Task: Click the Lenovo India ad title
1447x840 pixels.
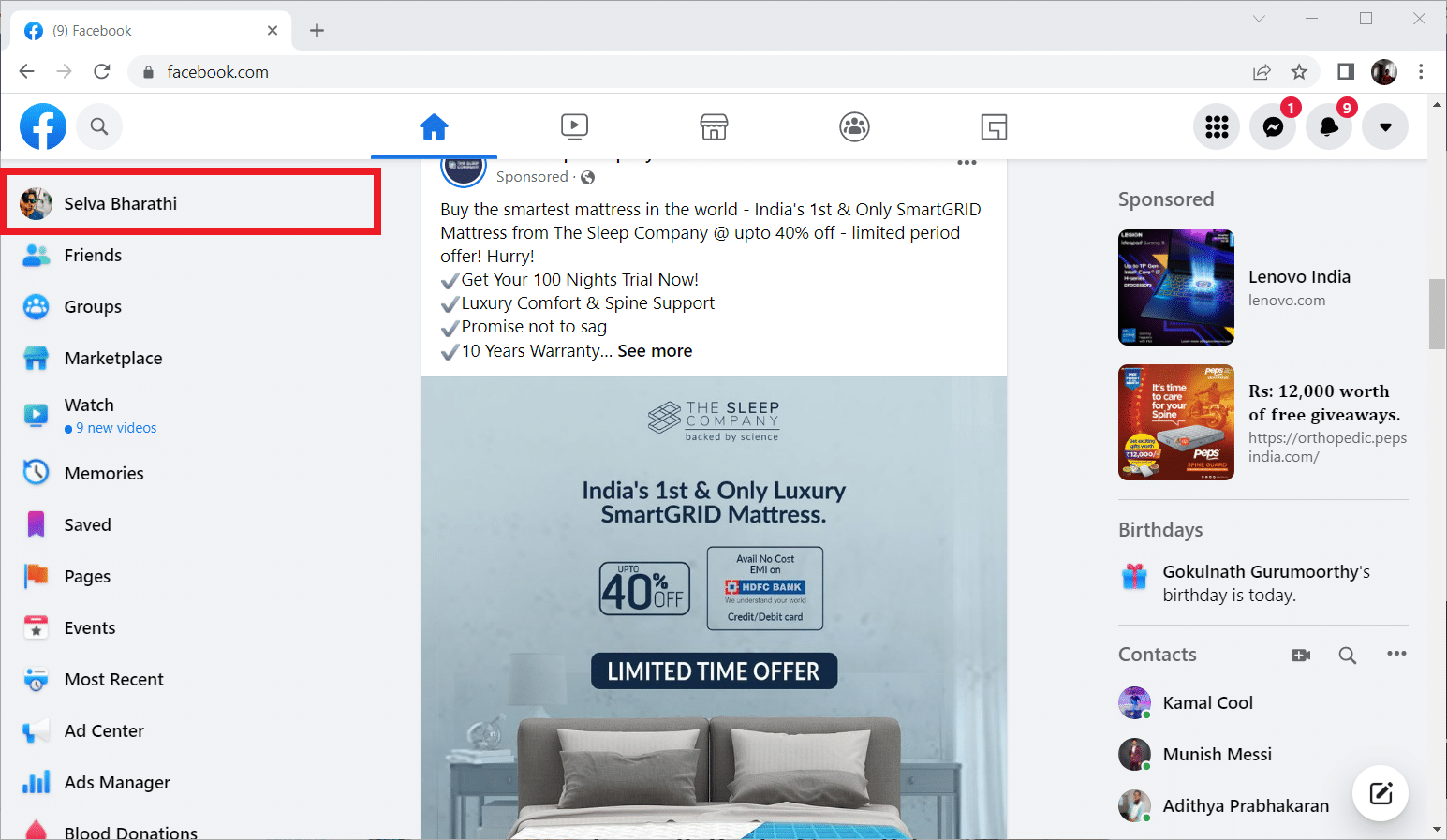Action: click(1299, 276)
